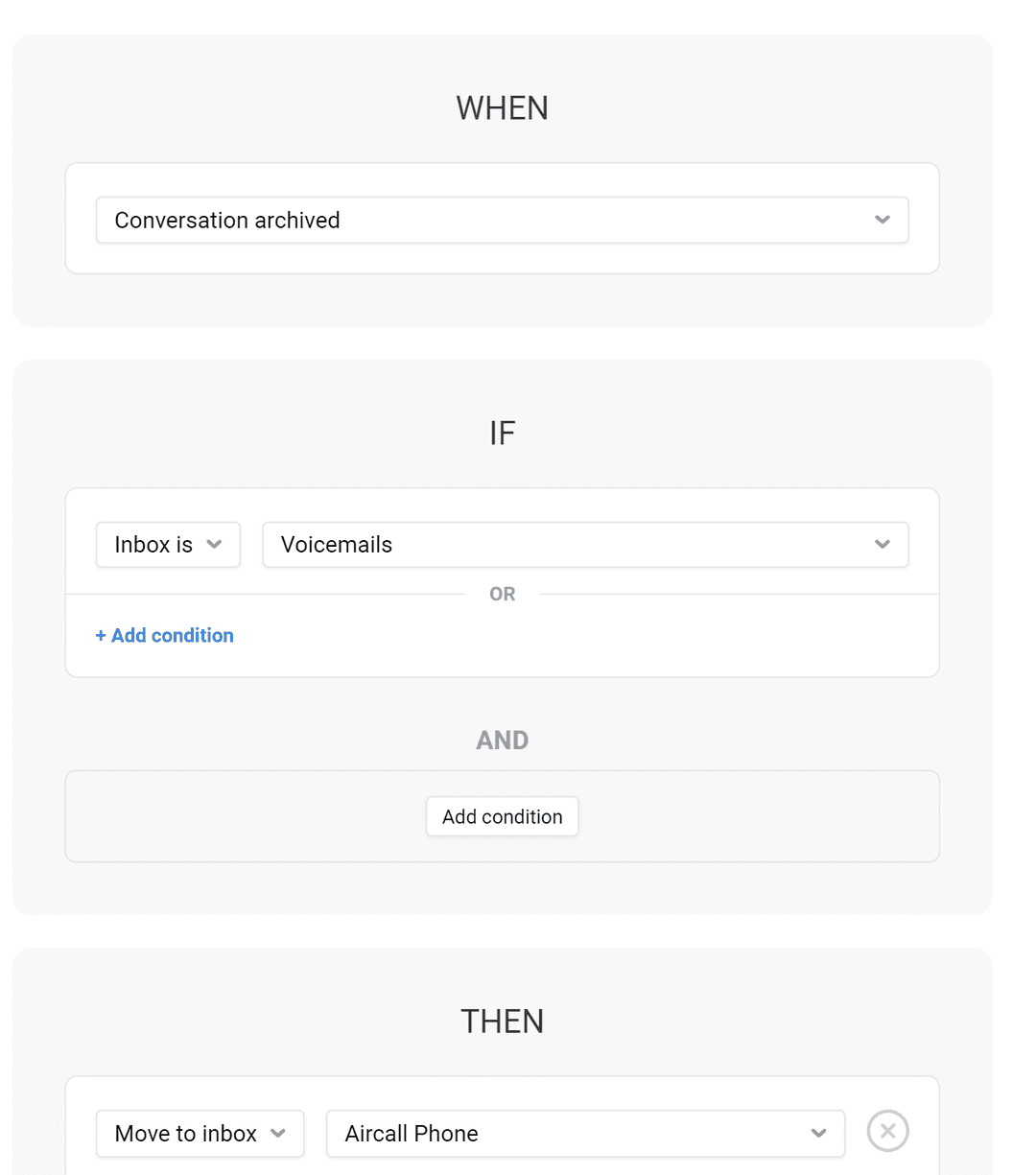The height and width of the screenshot is (1175, 1036).
Task: Click the chevron beside "Inbox is"
Action: [215, 544]
